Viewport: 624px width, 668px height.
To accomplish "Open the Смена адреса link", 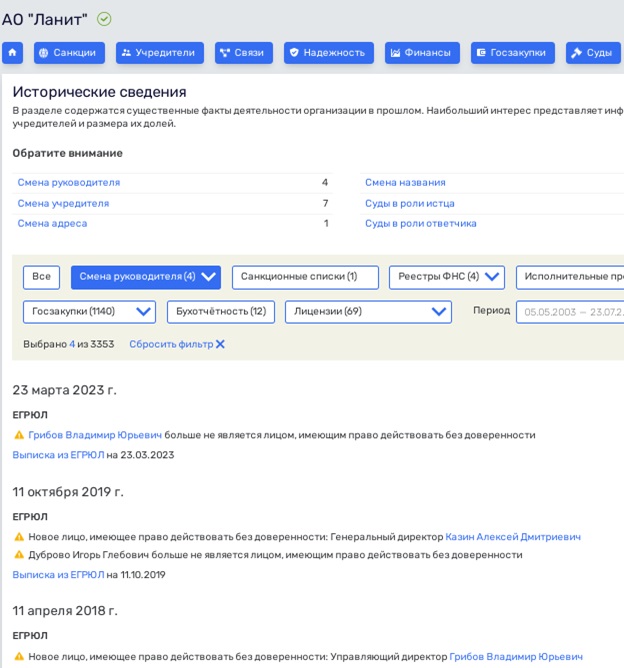I will 52,223.
